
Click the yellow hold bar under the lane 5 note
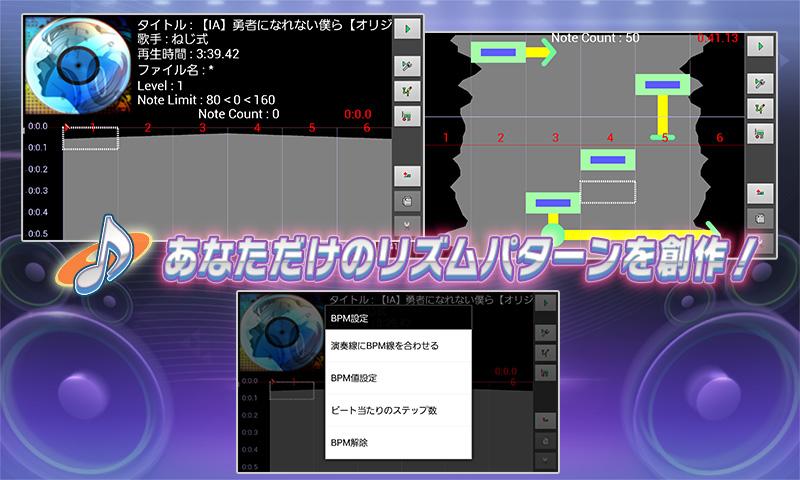(663, 115)
